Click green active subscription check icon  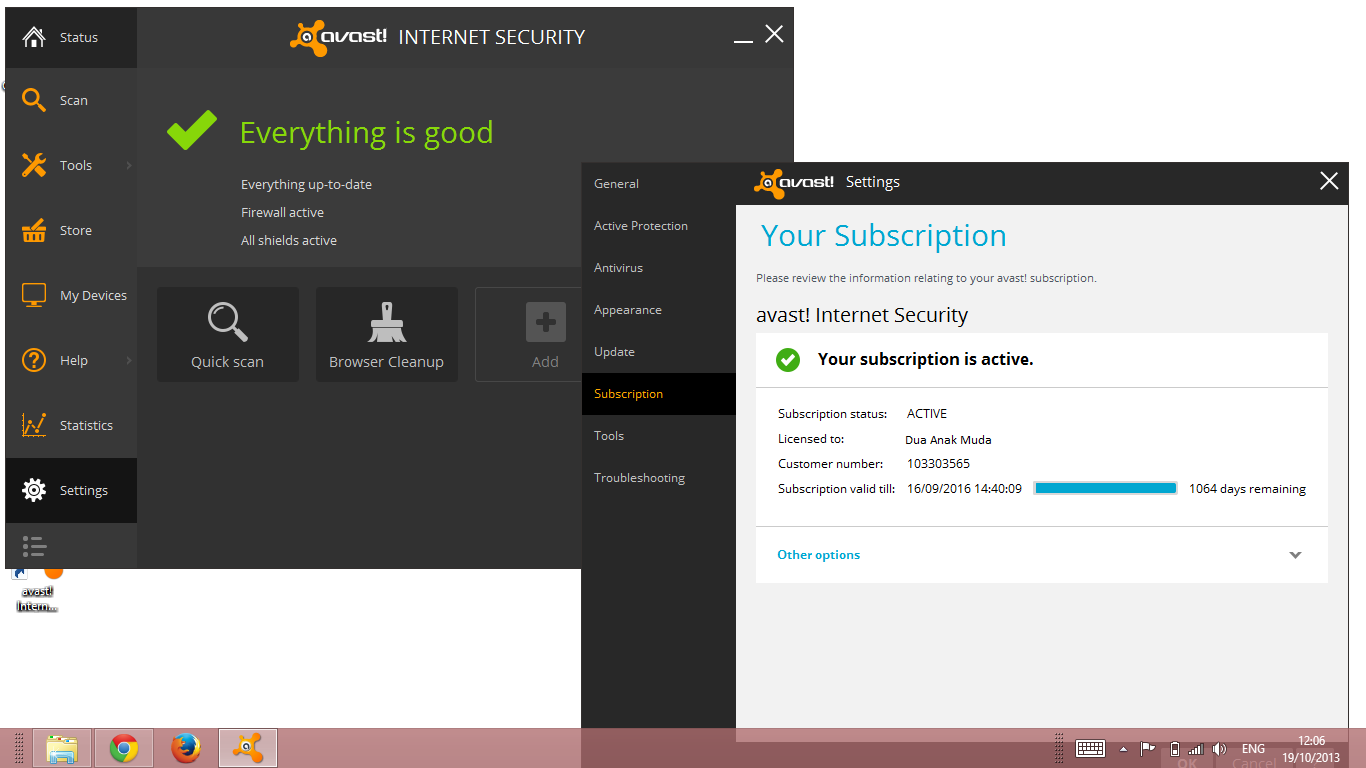788,360
